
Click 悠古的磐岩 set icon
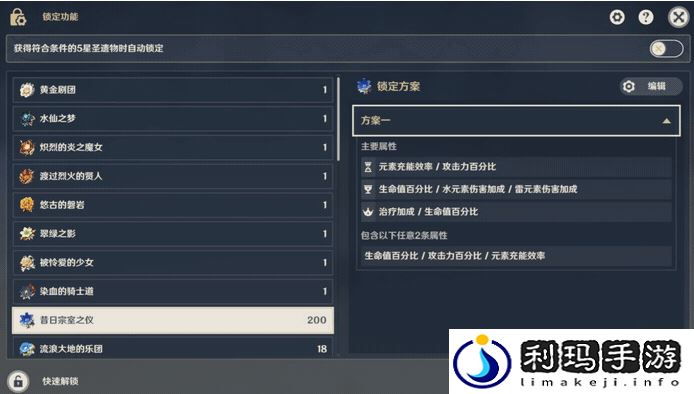click(27, 205)
